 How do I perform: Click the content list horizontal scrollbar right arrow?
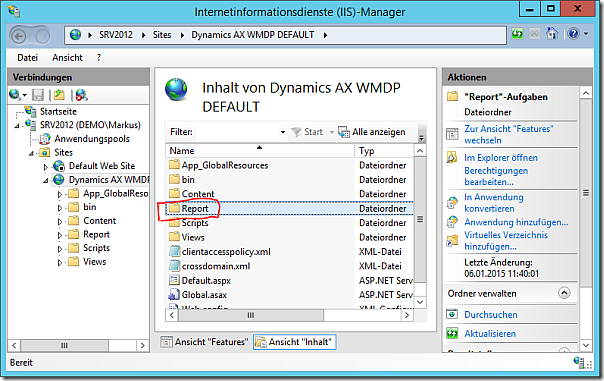[407, 316]
